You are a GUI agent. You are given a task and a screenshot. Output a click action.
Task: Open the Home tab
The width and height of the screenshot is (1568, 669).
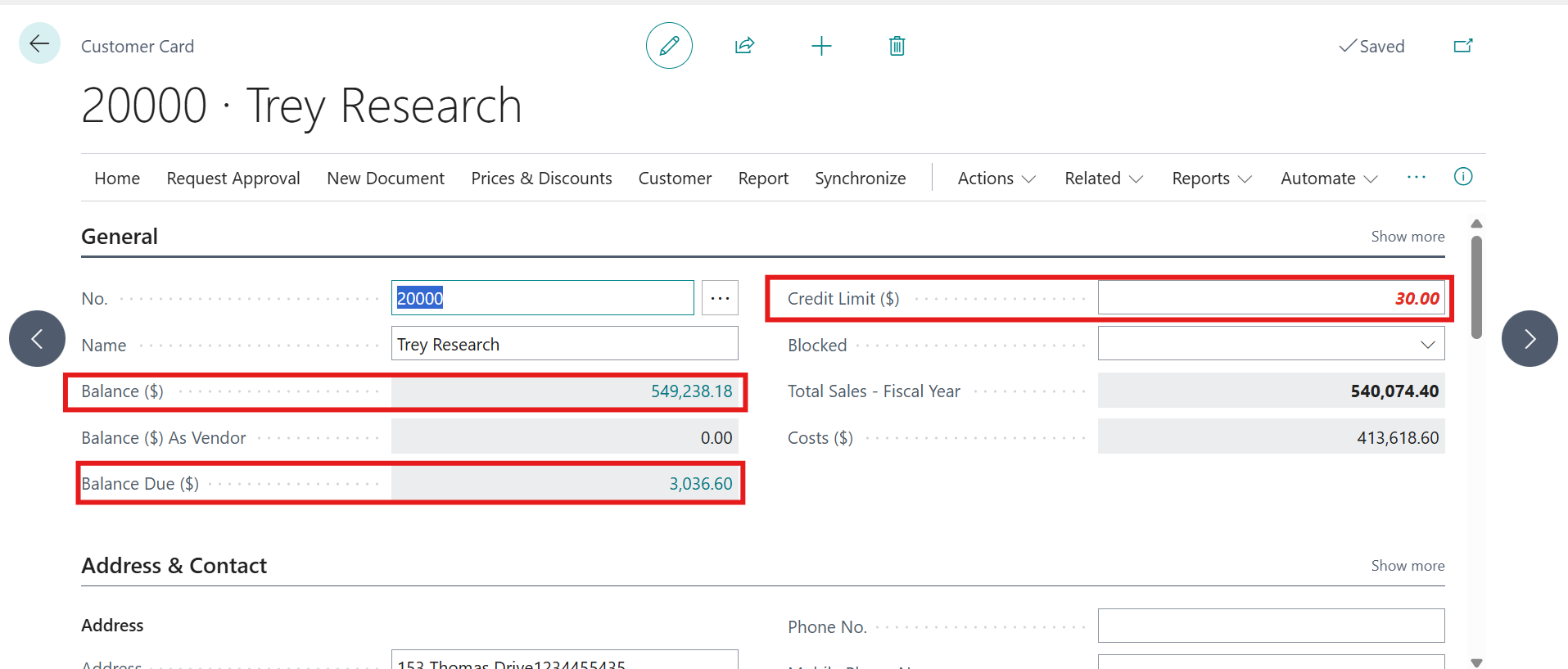pyautogui.click(x=117, y=179)
